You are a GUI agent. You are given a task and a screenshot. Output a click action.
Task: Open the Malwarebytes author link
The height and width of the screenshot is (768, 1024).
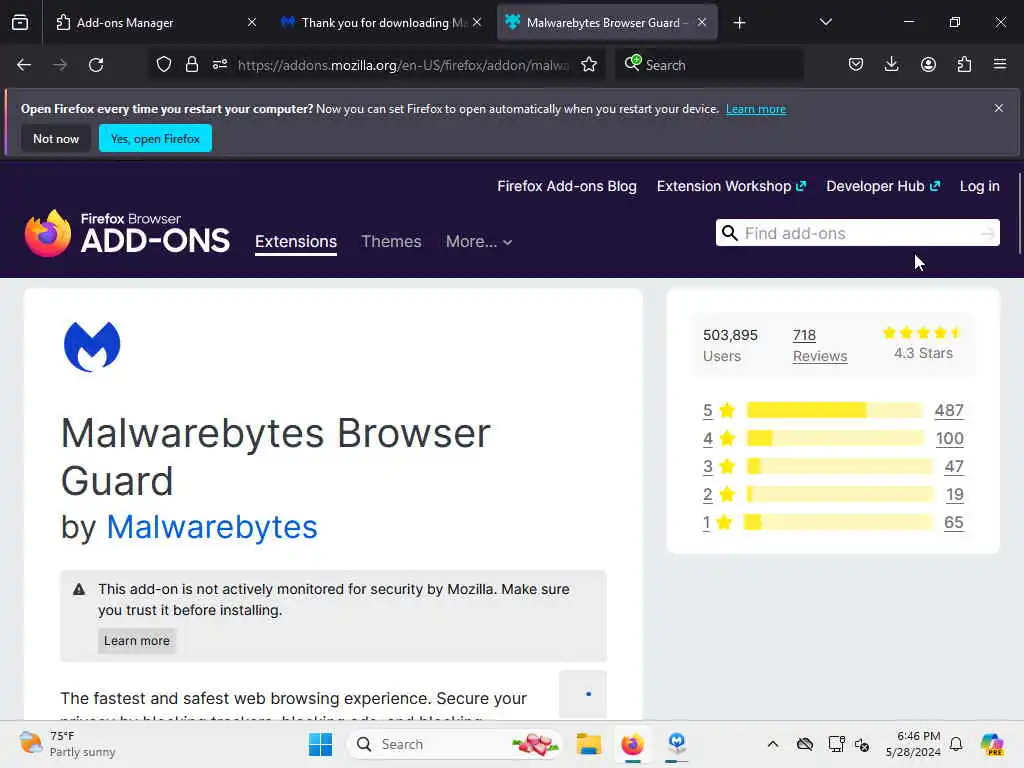pyautogui.click(x=212, y=527)
